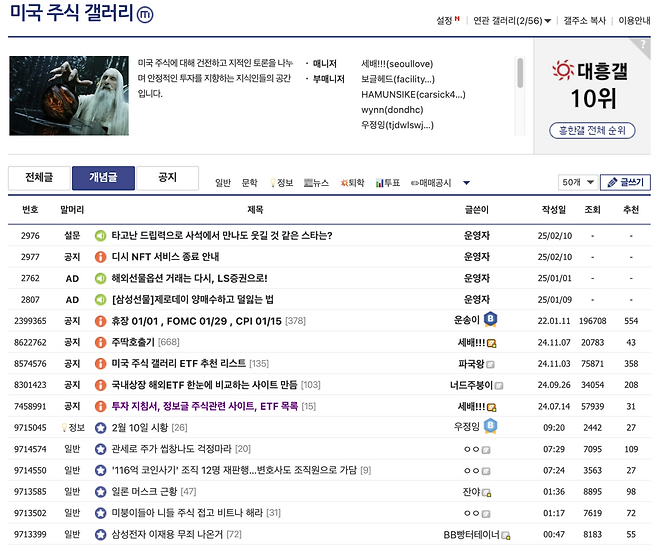
Task: Click the sun icon beside 대흥갤
Action: click(x=563, y=70)
